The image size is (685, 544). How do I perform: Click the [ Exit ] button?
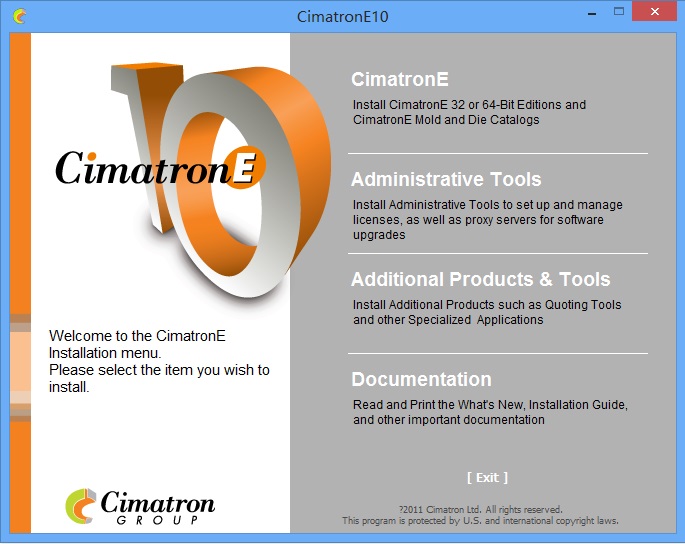pos(488,478)
